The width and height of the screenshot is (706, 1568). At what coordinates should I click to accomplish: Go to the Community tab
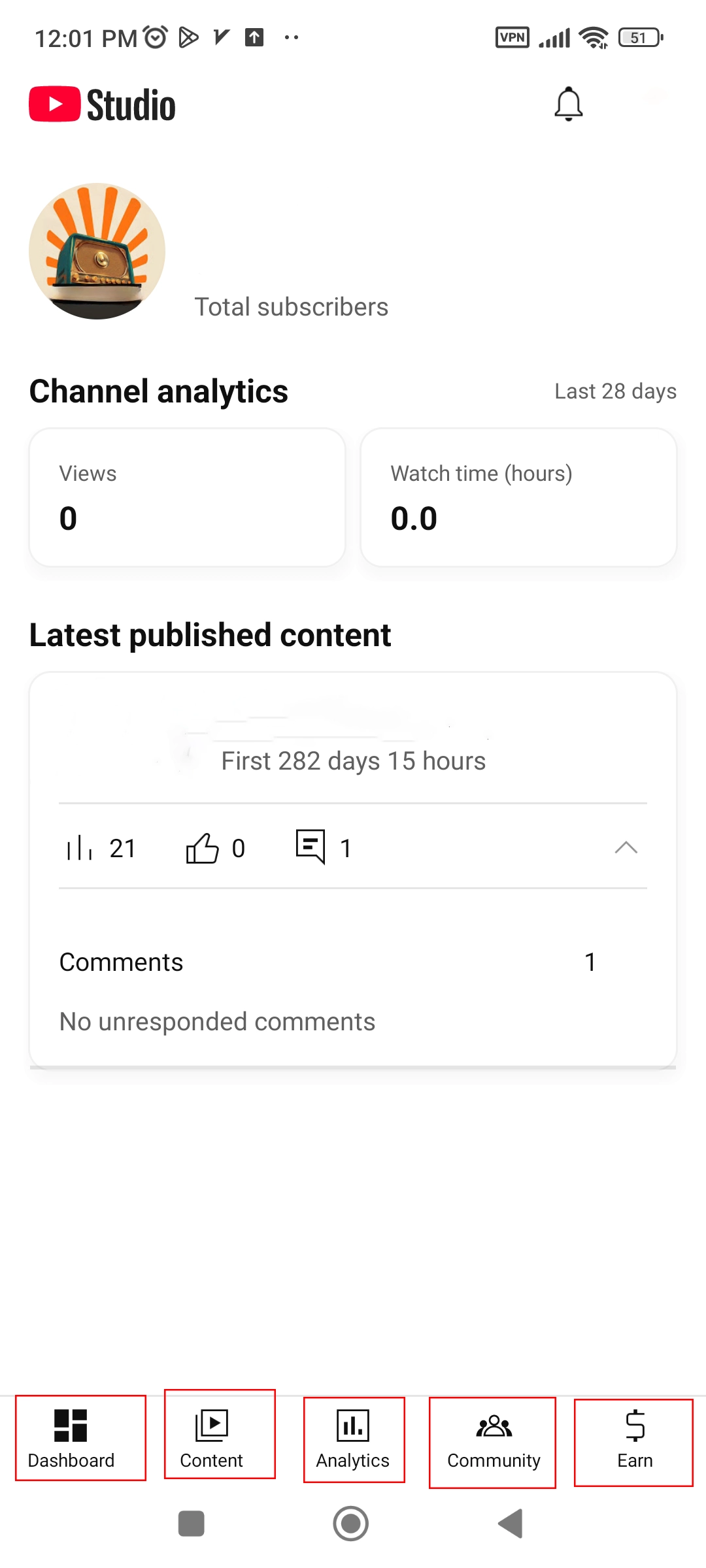point(492,1443)
